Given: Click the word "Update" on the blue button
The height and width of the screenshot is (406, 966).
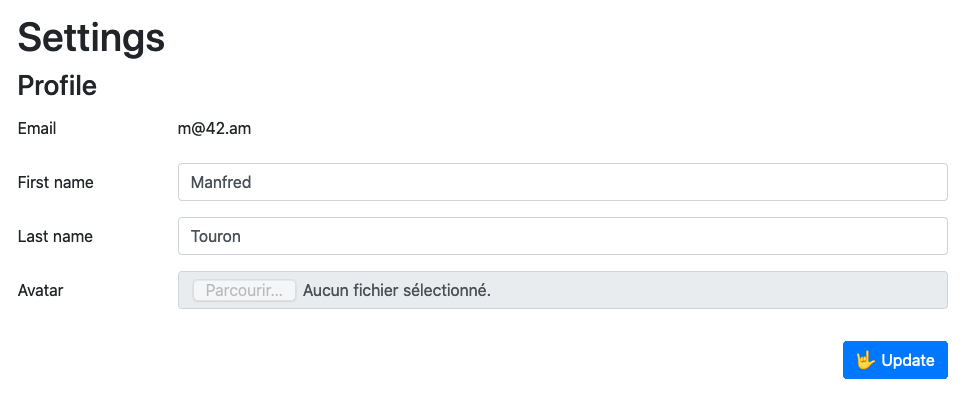Looking at the screenshot, I should 908,360.
